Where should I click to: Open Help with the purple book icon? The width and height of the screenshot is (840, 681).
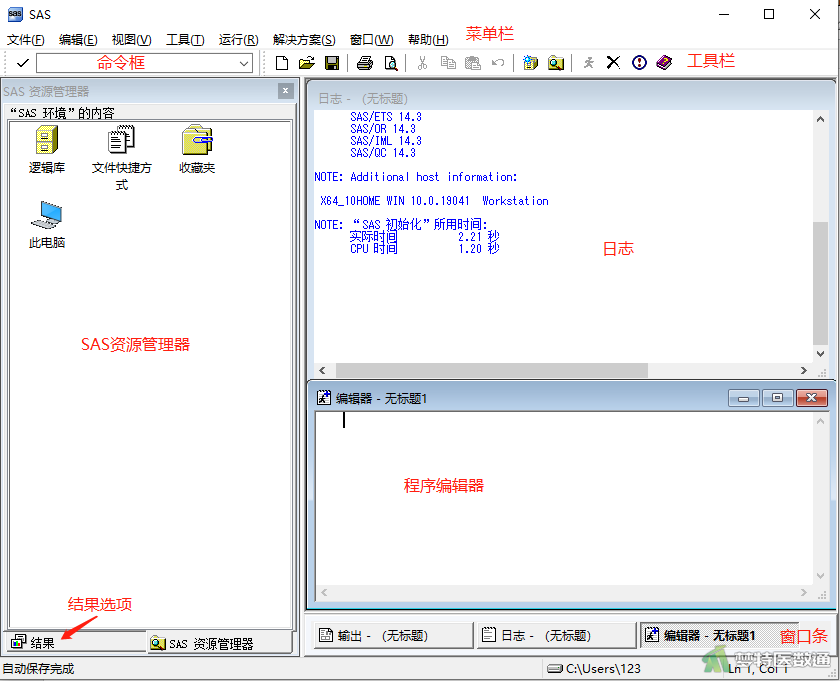664,63
